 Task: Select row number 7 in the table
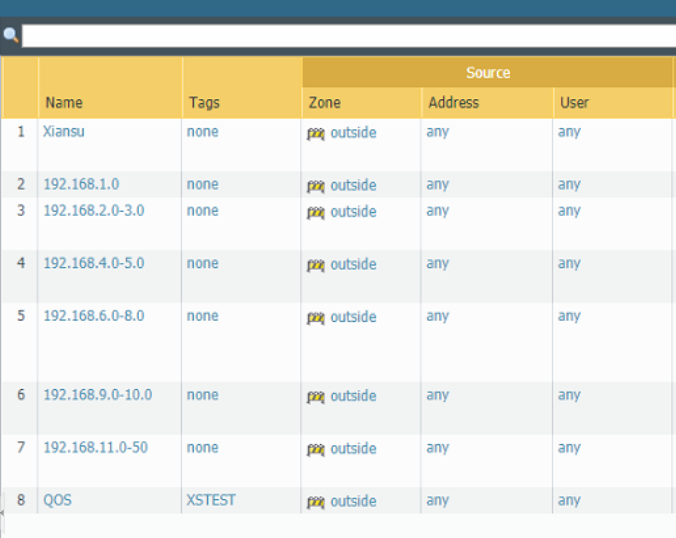pyautogui.click(x=20, y=448)
